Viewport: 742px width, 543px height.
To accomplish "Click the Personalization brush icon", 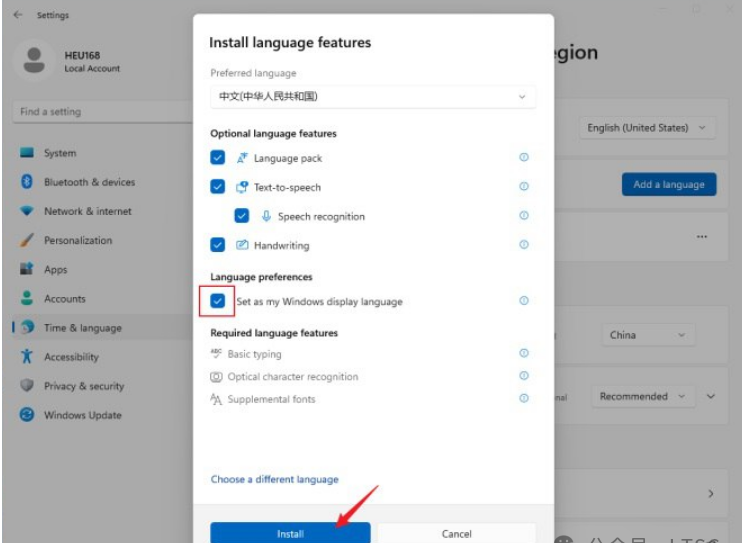I will 26,240.
